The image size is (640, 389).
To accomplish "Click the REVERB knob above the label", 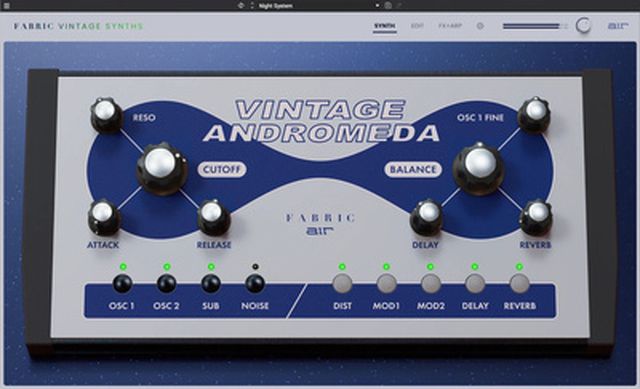I will [536, 216].
